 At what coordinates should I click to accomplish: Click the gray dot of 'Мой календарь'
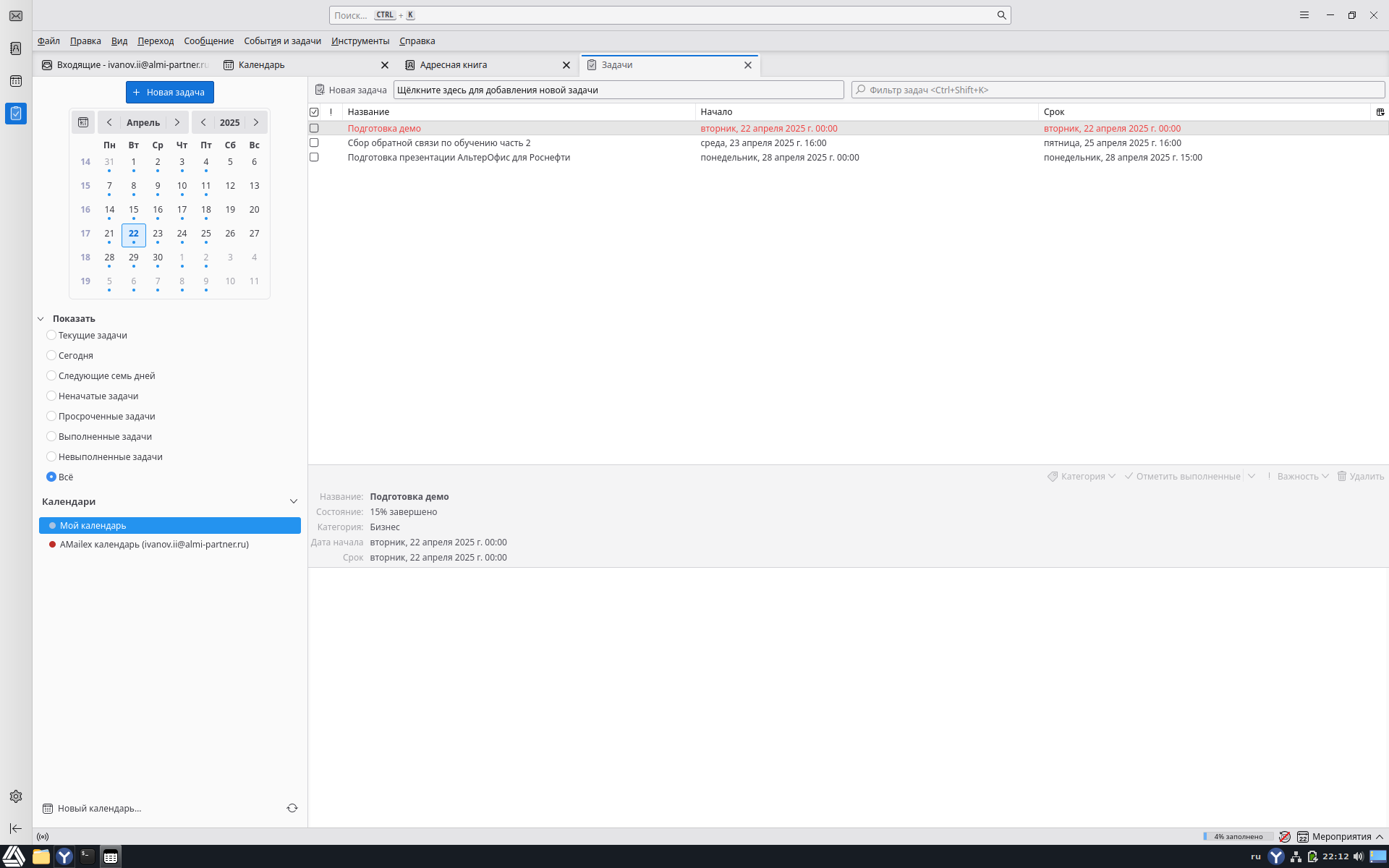point(52,526)
